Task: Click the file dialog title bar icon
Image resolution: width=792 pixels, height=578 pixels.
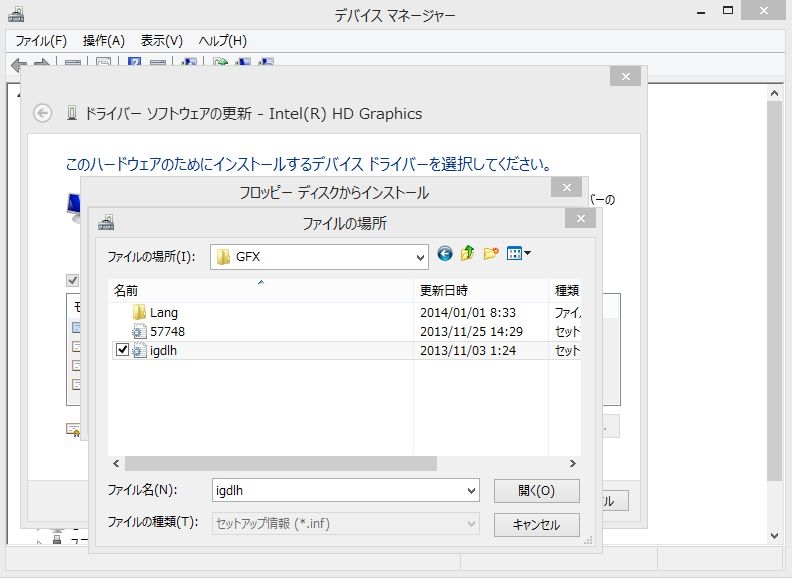Action: point(106,222)
